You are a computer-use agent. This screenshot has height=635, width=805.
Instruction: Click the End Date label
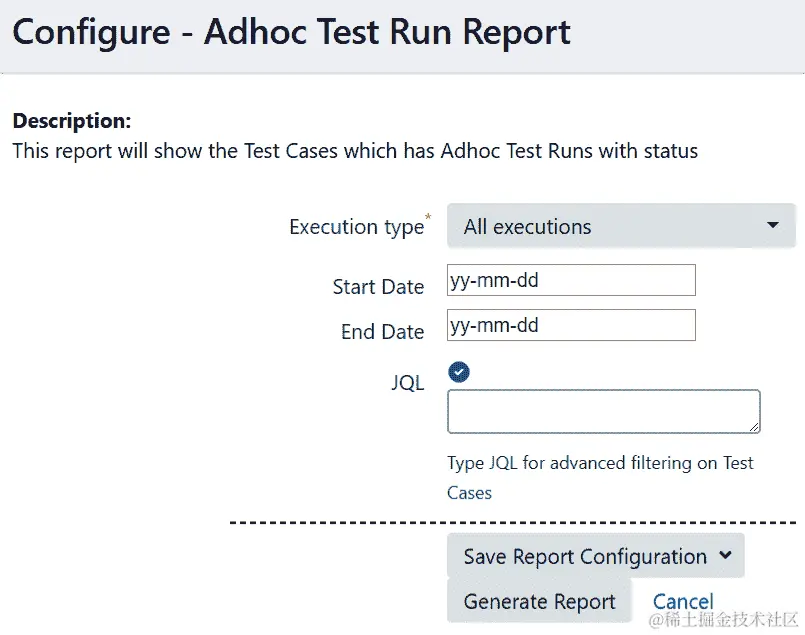[x=382, y=332]
